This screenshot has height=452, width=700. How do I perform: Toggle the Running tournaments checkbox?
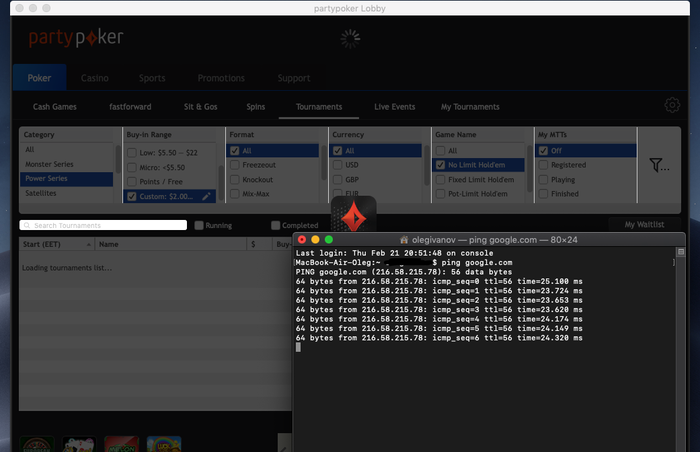coord(199,225)
